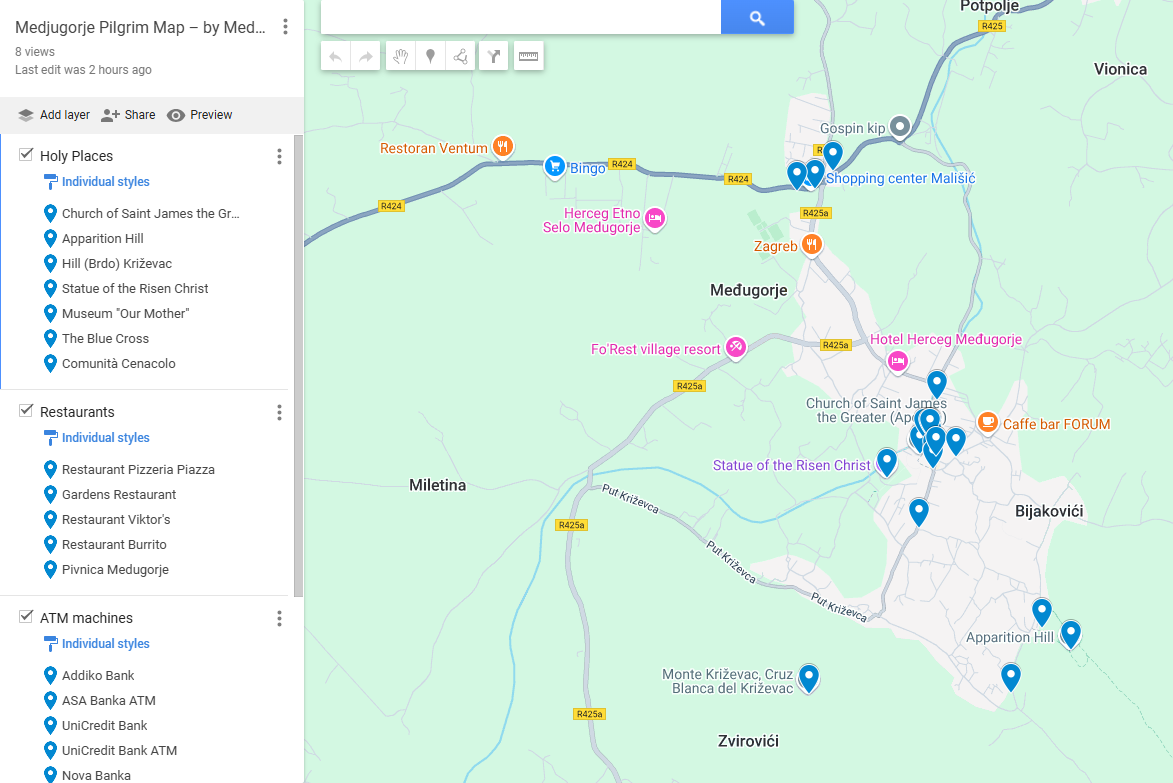Uncheck the Holy Places layer checkbox

point(26,154)
